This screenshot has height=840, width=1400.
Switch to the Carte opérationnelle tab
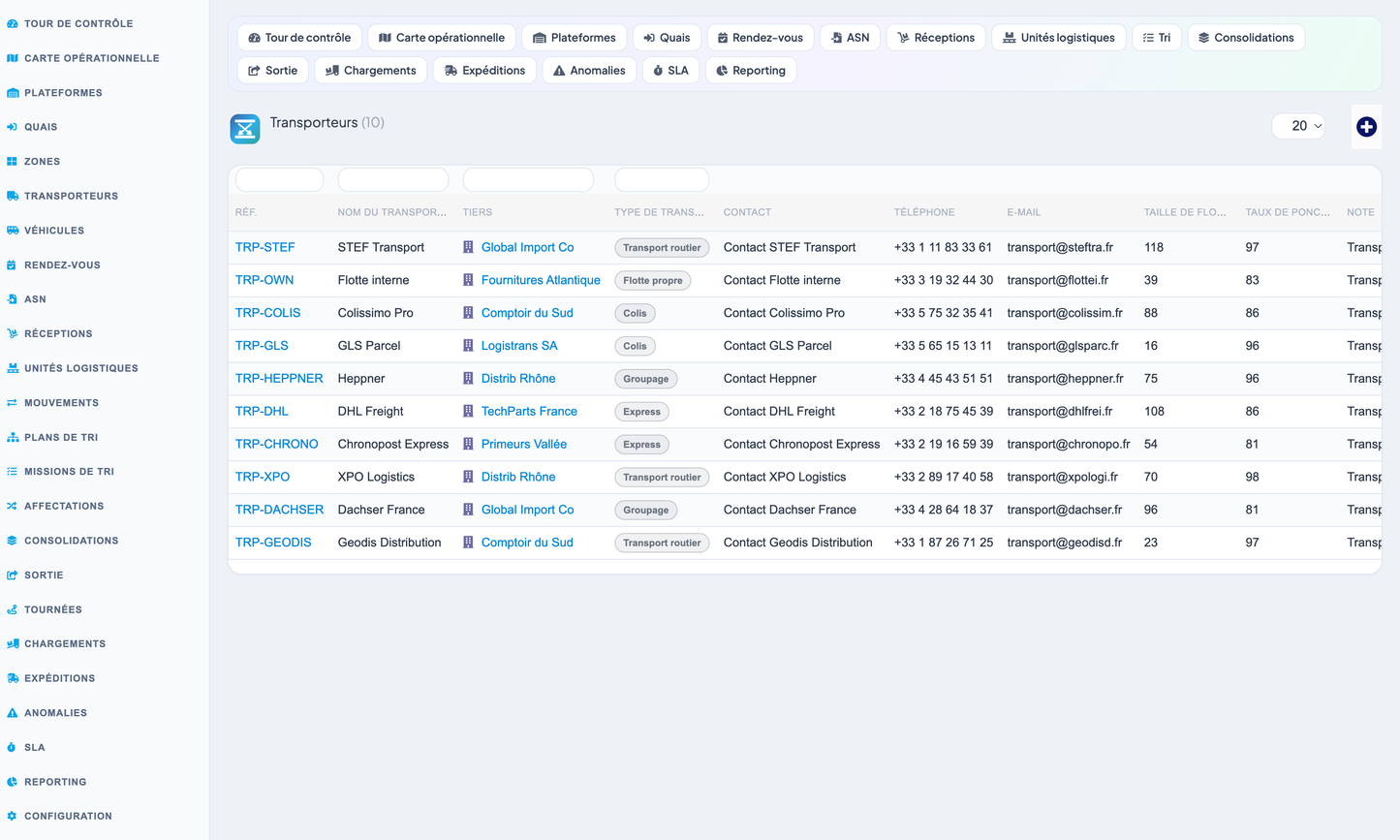(x=442, y=38)
